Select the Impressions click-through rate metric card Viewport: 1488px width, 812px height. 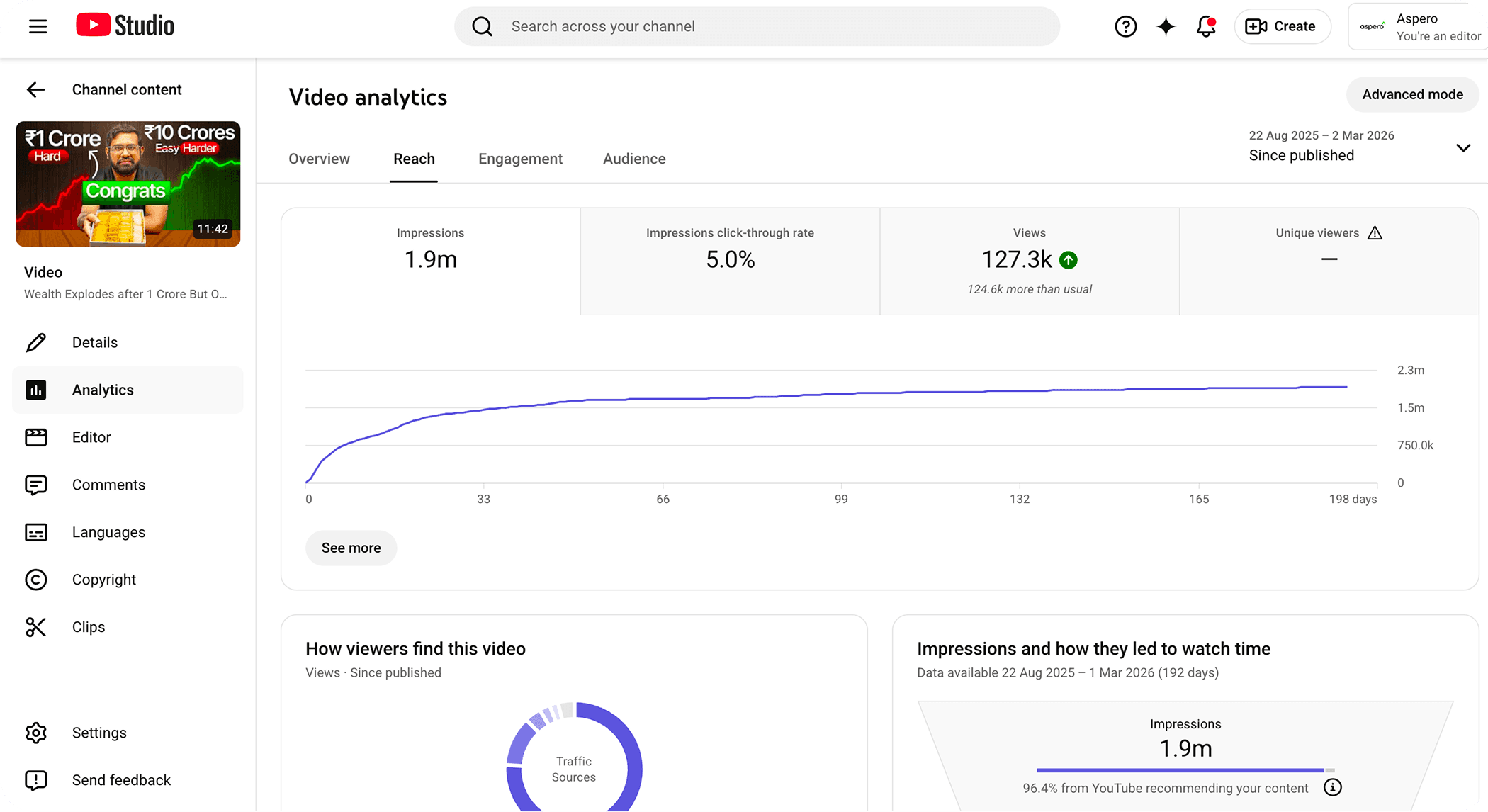[730, 261]
